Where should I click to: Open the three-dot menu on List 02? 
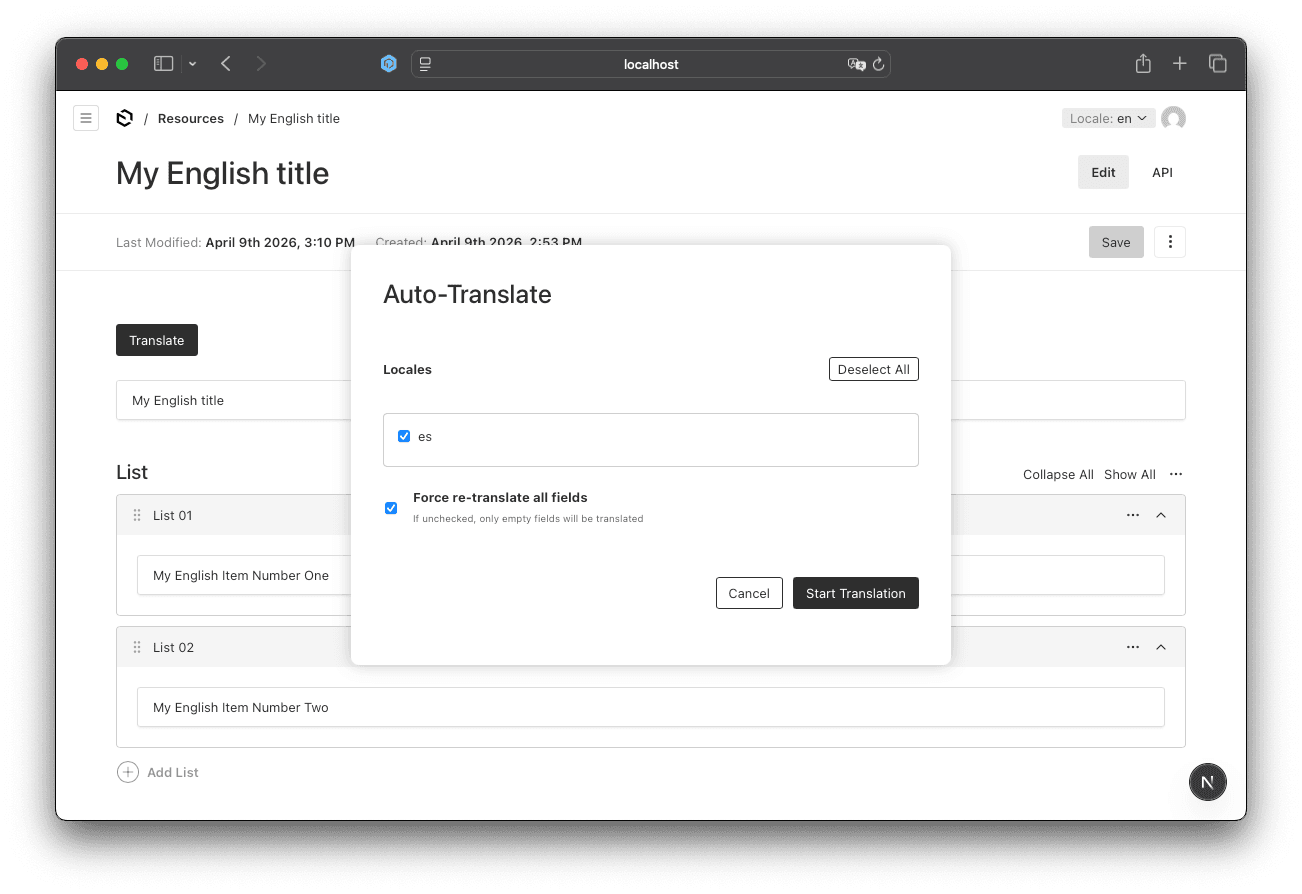click(1132, 647)
